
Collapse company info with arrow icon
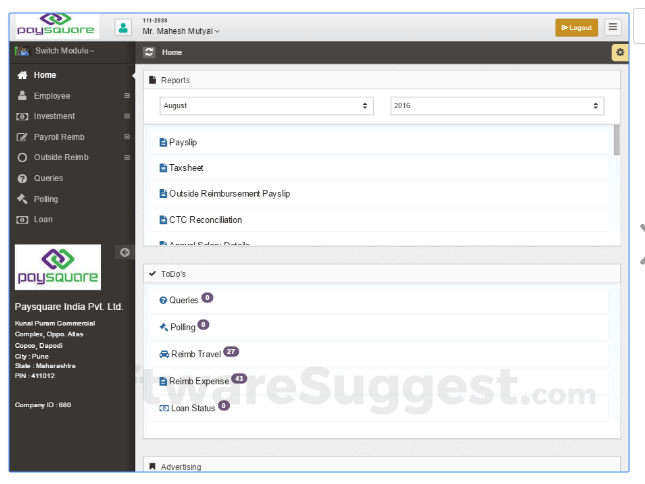[x=126, y=251]
